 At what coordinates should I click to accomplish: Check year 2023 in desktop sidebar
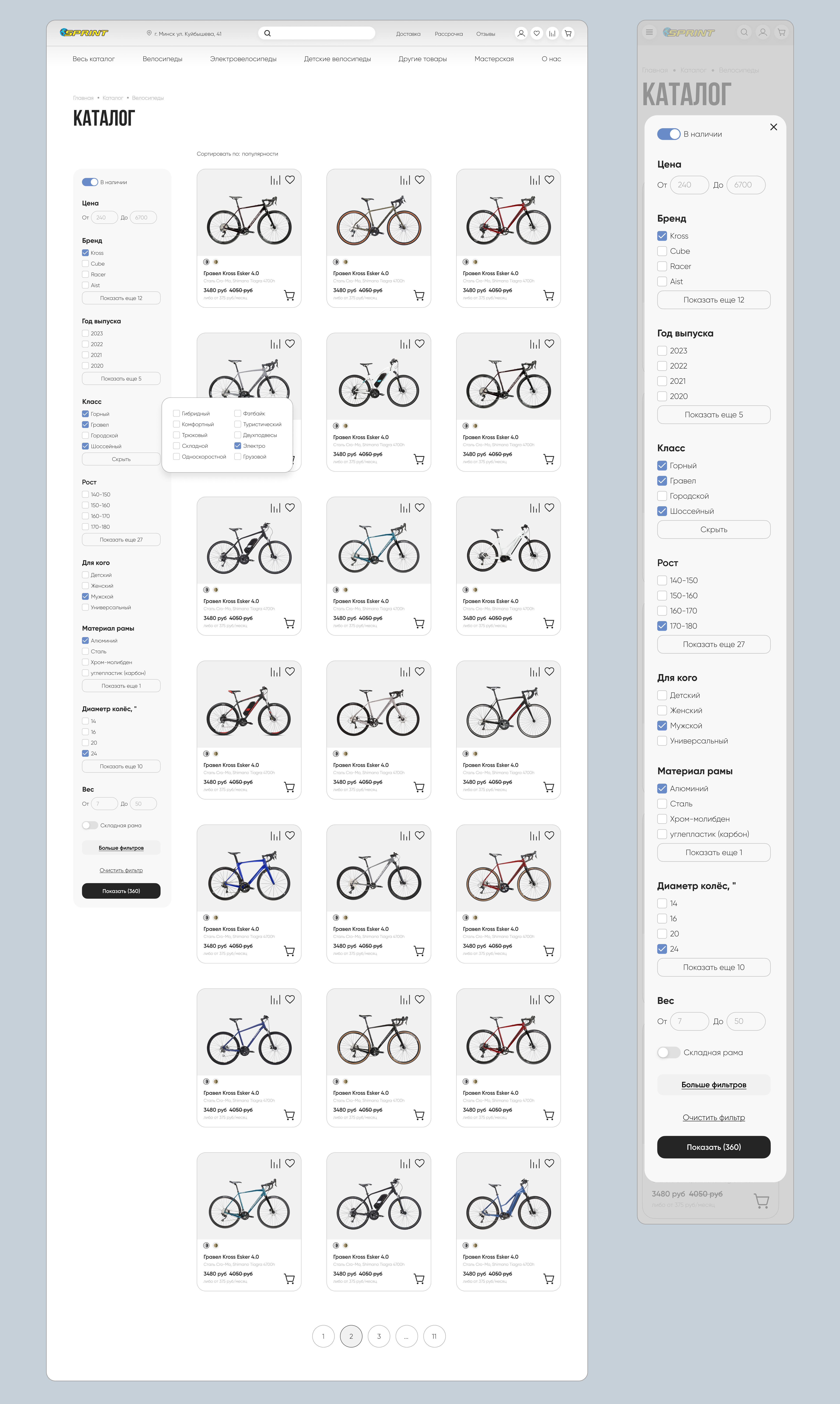(x=86, y=333)
